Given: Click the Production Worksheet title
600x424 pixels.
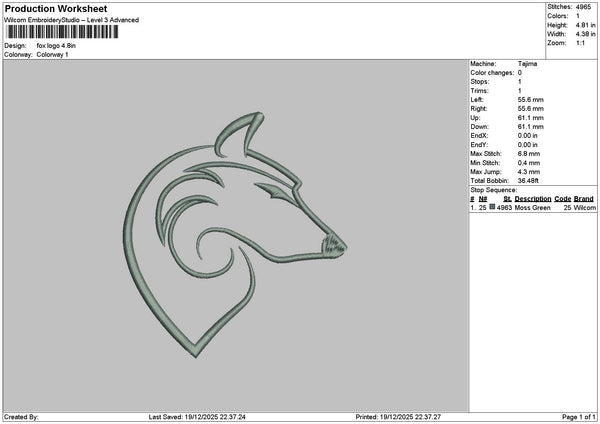Looking at the screenshot, I should click(x=56, y=9).
